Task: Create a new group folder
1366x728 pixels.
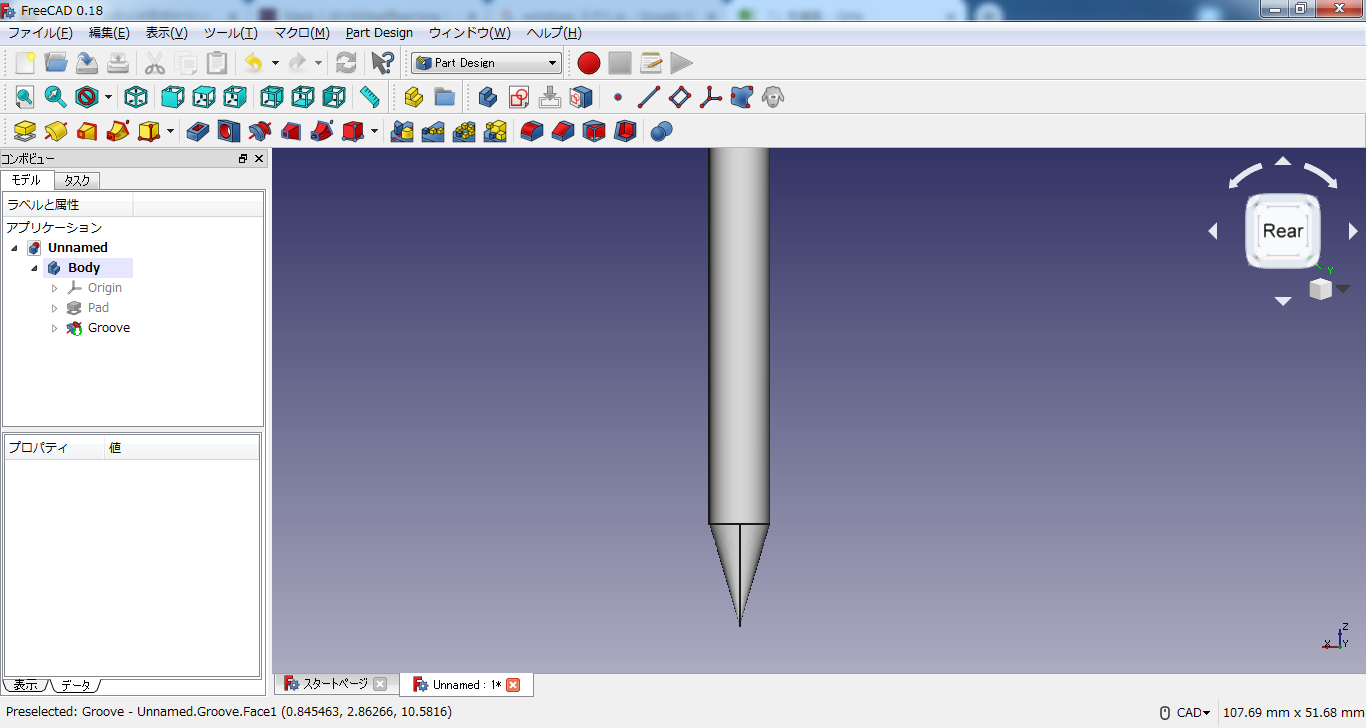Action: pyautogui.click(x=445, y=97)
